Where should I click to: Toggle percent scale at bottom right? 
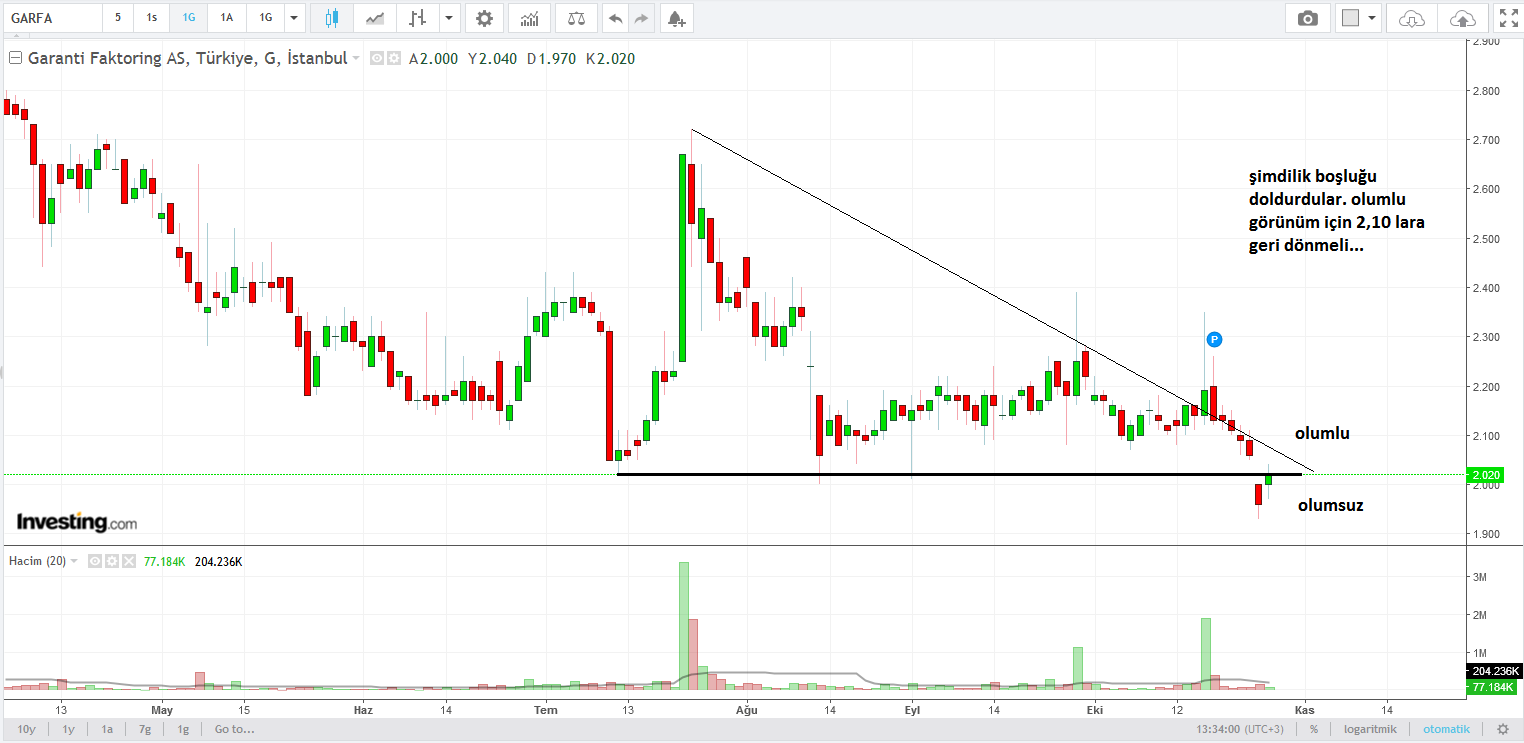[1313, 729]
